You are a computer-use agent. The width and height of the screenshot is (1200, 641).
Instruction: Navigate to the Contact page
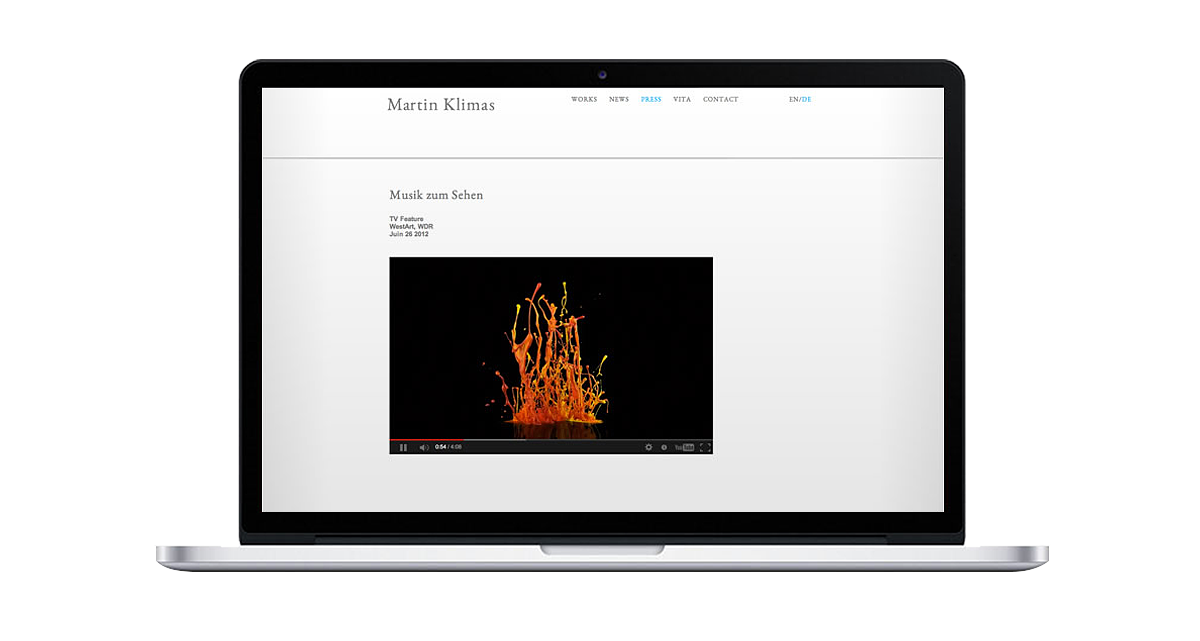(720, 100)
